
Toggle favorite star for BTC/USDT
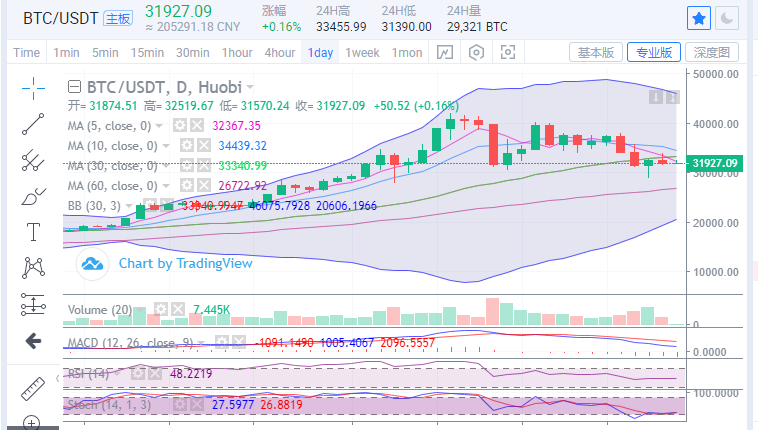[x=699, y=19]
